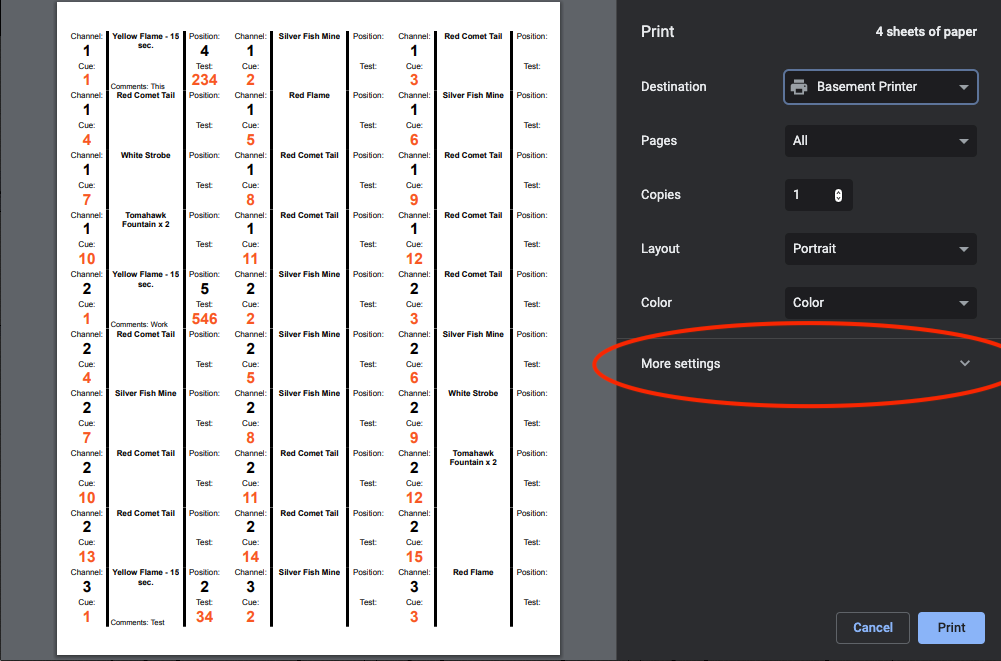Viewport: 1001px width, 661px height.
Task: Click the Copies stepper arrows
Action: pyautogui.click(x=838, y=195)
